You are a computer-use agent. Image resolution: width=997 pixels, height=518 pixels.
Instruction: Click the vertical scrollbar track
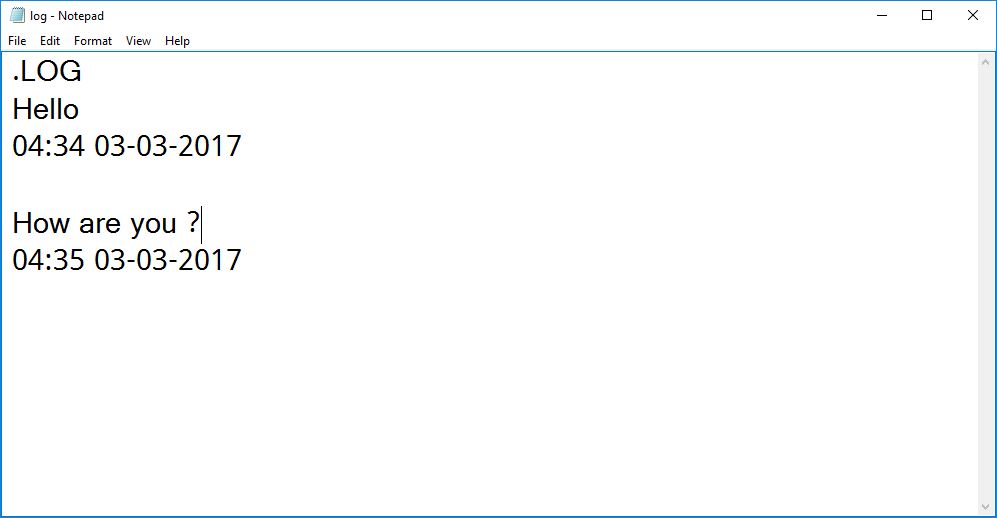point(986,285)
